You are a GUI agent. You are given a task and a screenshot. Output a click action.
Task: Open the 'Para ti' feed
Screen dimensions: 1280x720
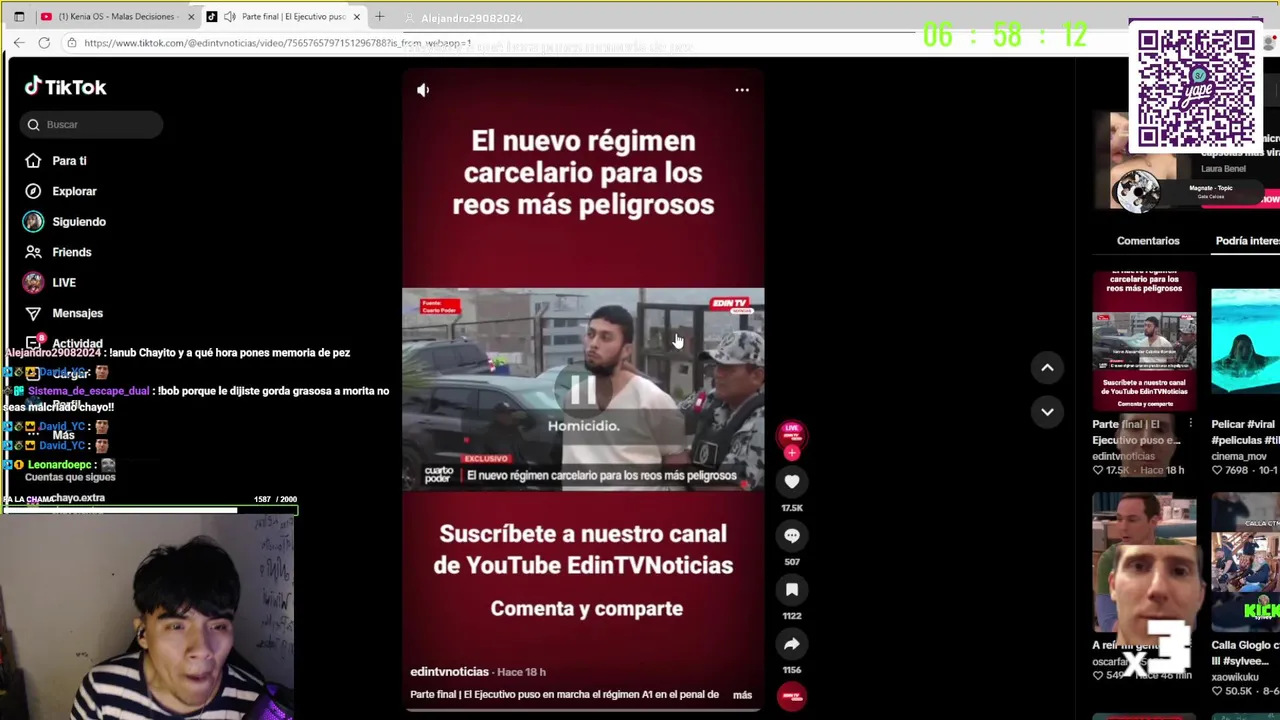[69, 161]
